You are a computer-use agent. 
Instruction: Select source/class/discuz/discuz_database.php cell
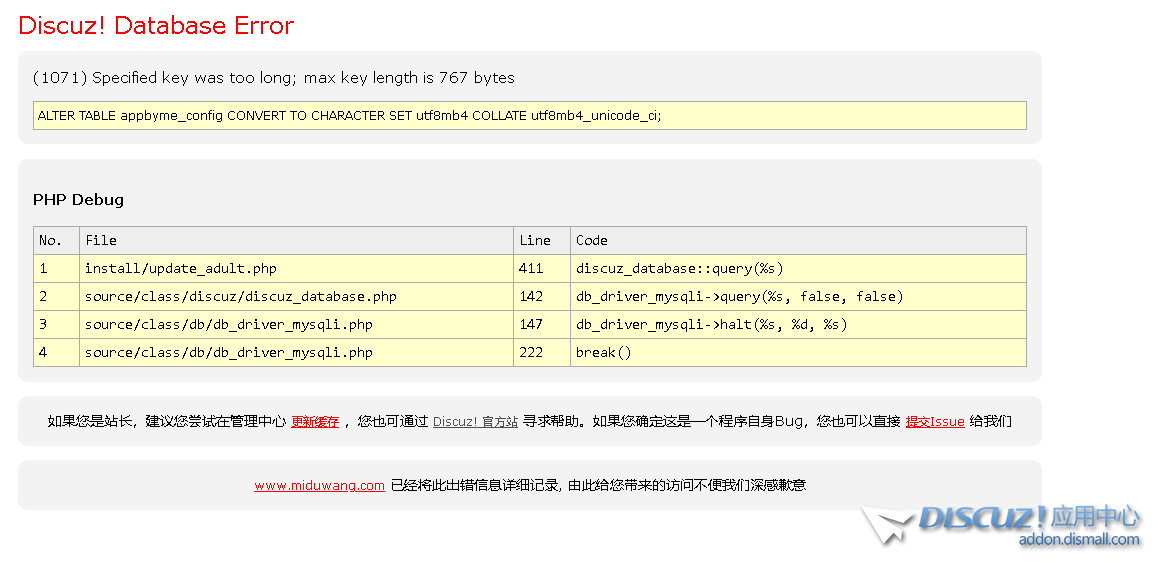point(296,297)
